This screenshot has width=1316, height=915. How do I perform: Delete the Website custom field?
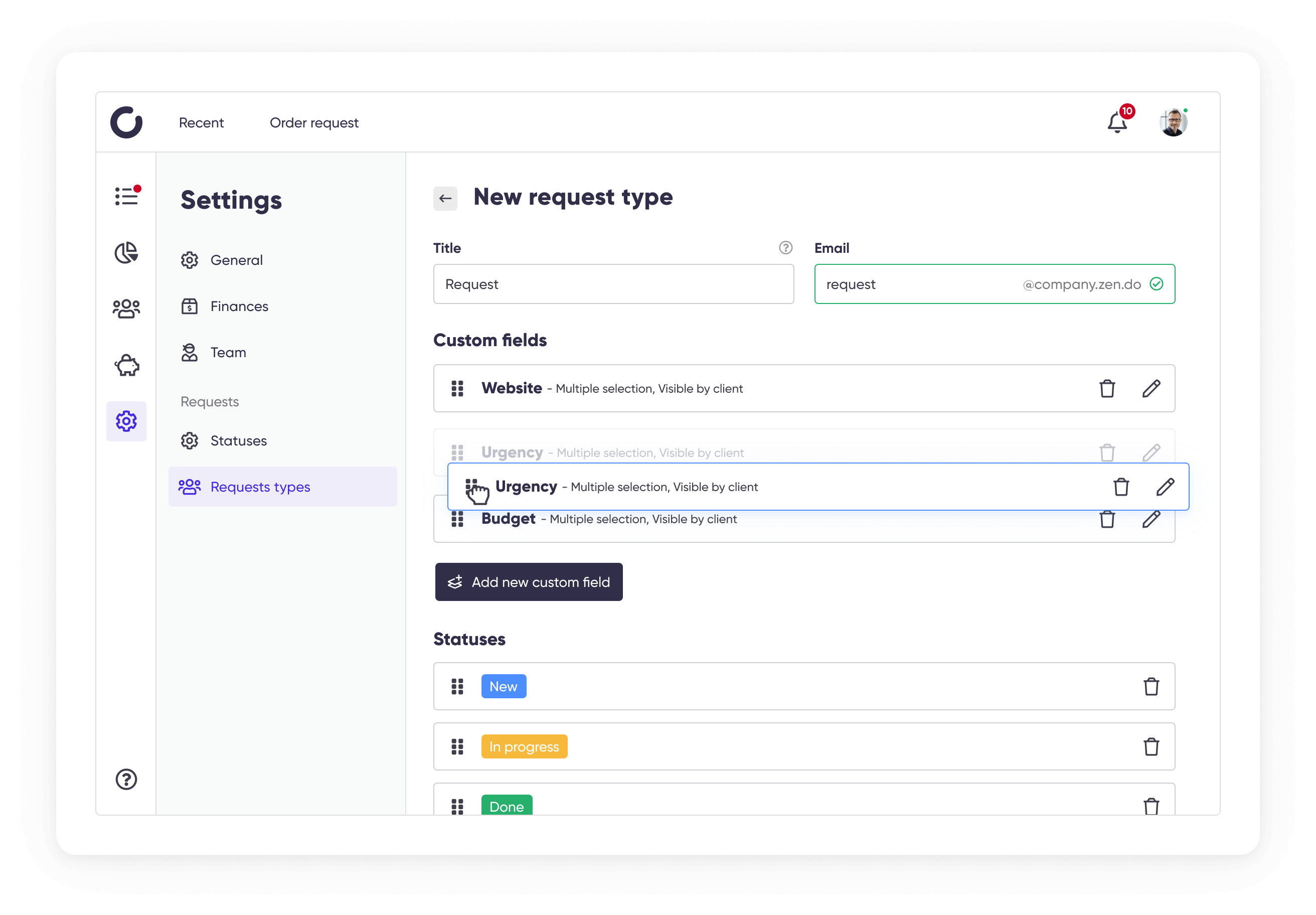pyautogui.click(x=1107, y=388)
